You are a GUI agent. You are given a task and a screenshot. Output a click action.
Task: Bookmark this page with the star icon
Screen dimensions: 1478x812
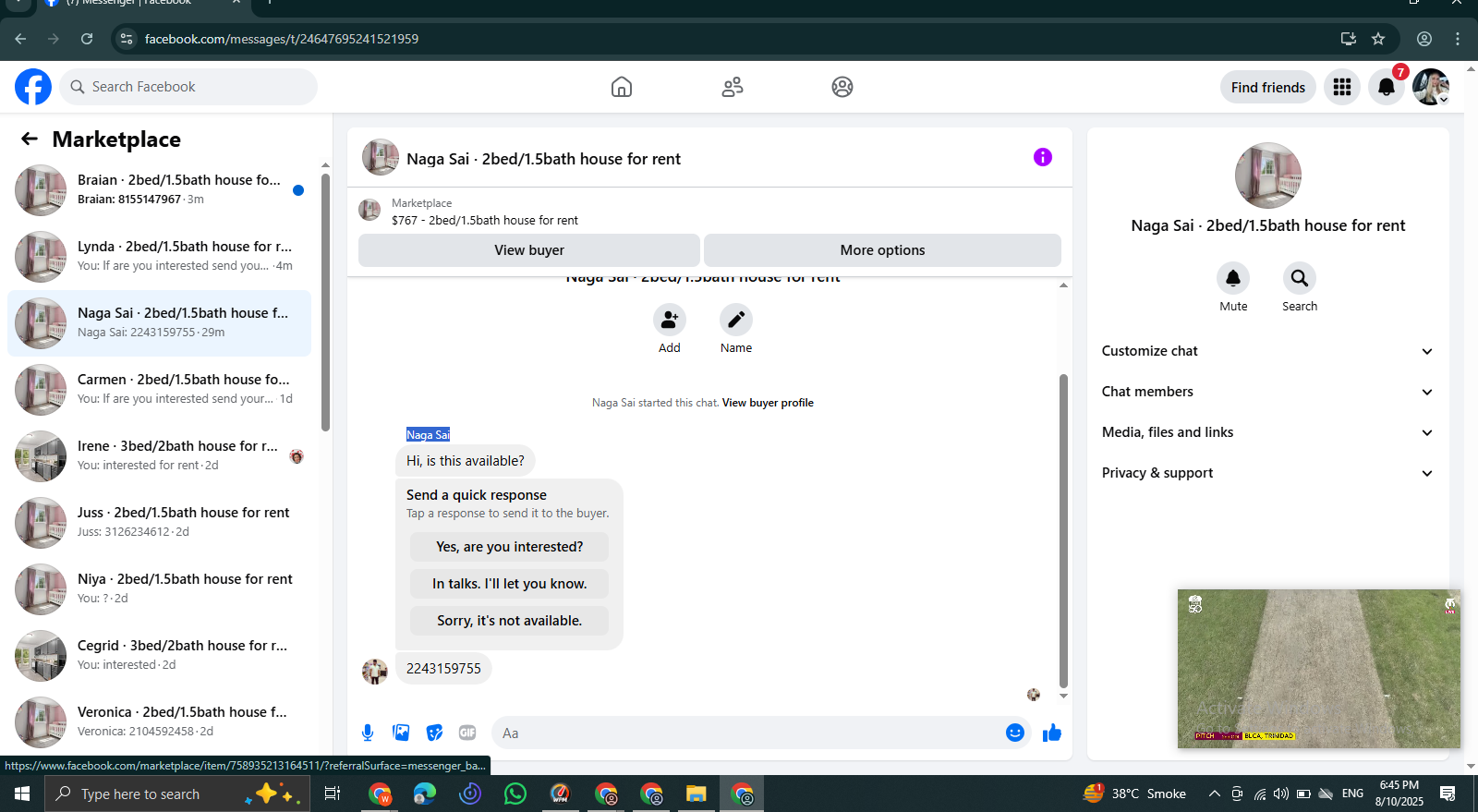1378,39
